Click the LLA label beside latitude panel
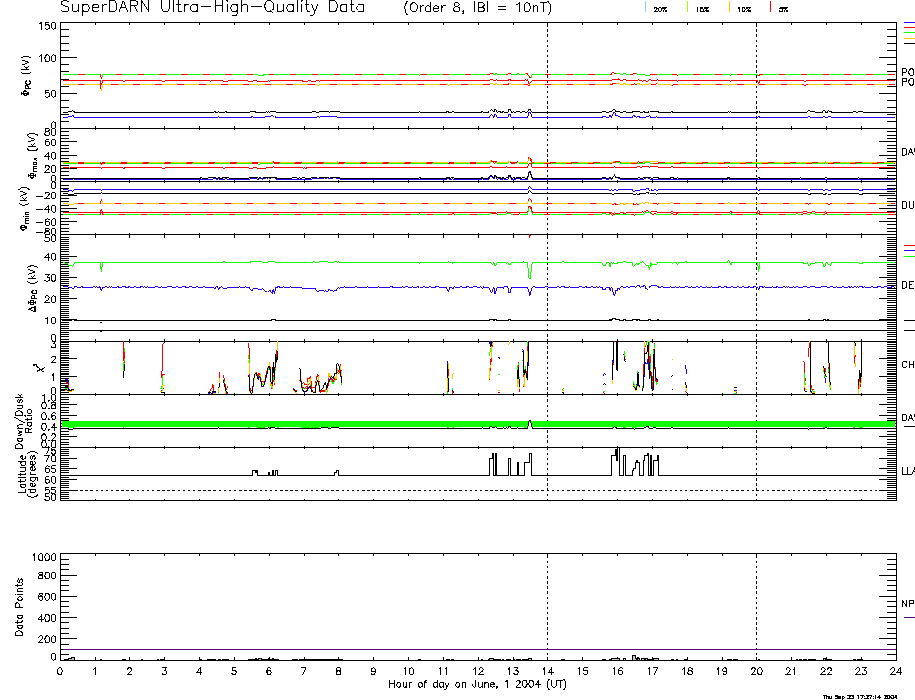 pos(907,469)
